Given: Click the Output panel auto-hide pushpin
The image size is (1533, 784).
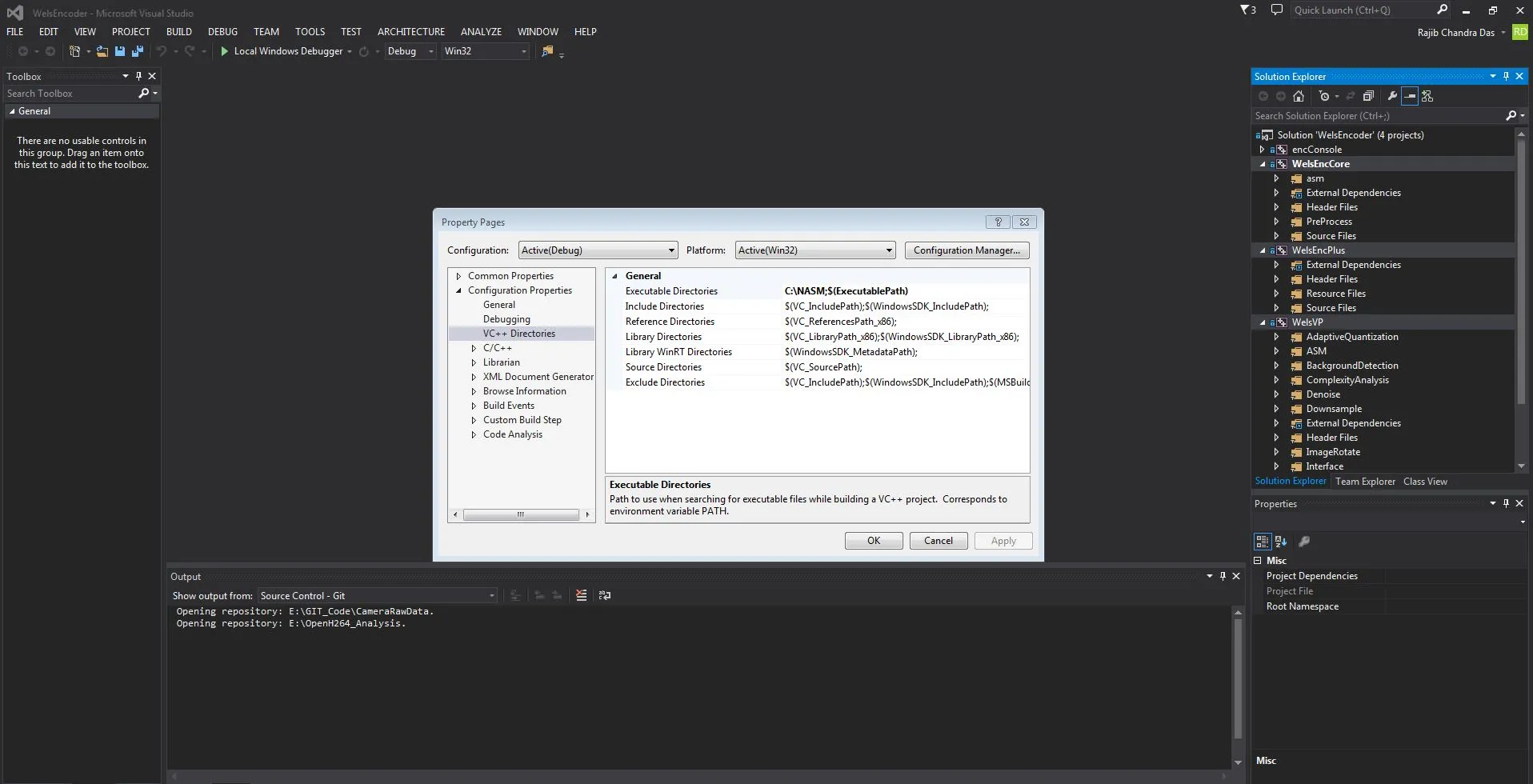Looking at the screenshot, I should pyautogui.click(x=1223, y=576).
